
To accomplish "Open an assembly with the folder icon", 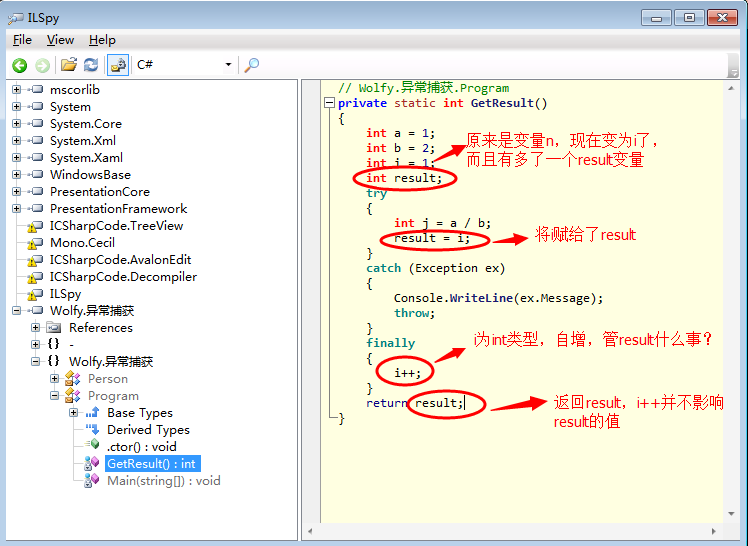I will 69,64.
